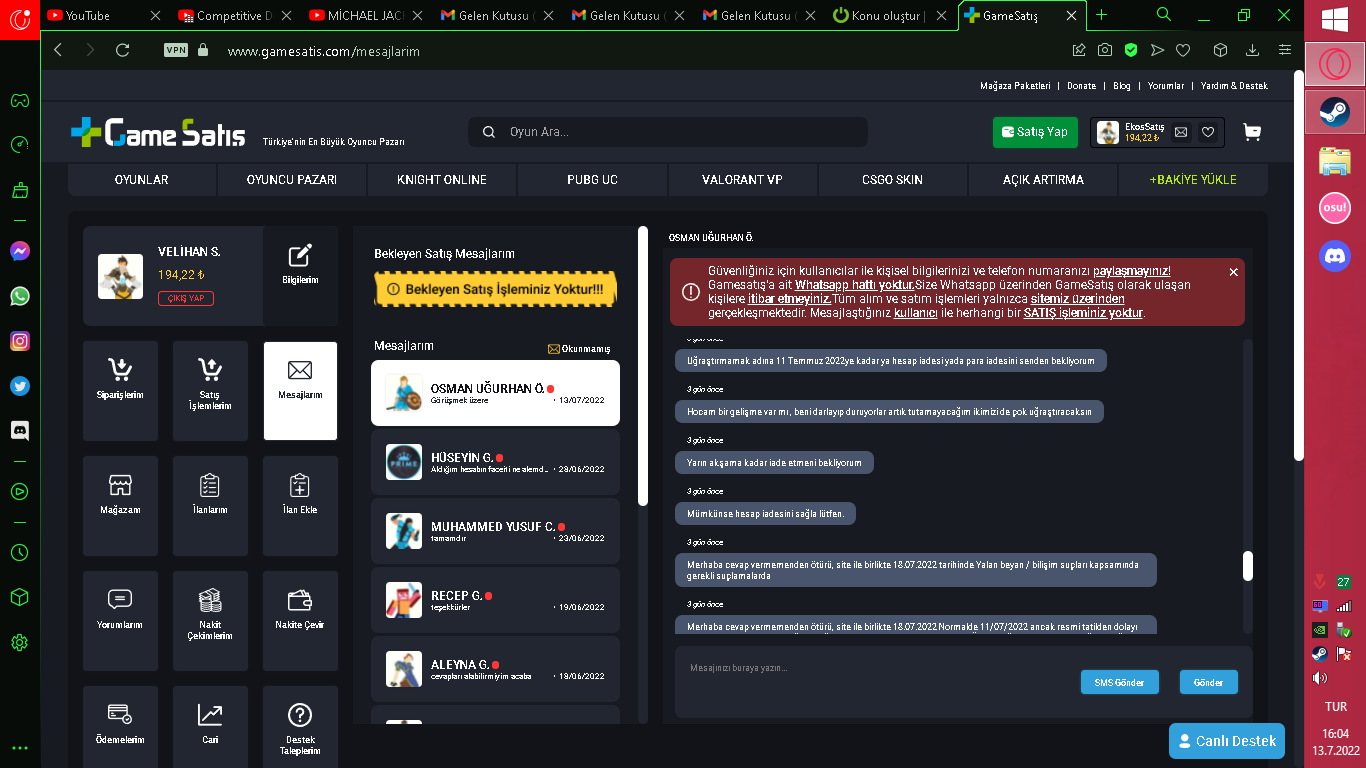1366x768 pixels.
Task: Open WhatsApp in the Opera sidebar
Action: (x=19, y=296)
